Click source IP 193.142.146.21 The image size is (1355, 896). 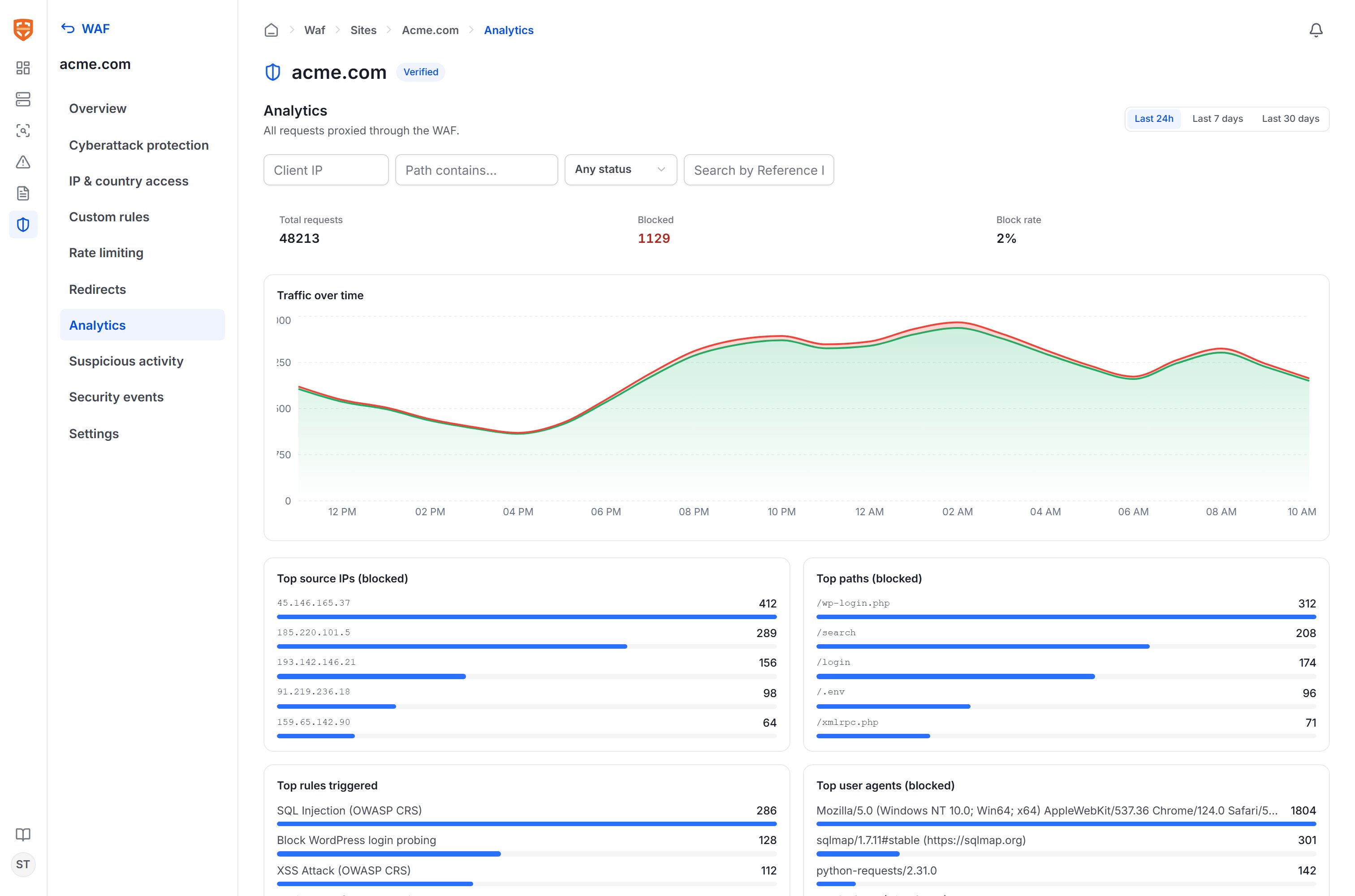(316, 662)
